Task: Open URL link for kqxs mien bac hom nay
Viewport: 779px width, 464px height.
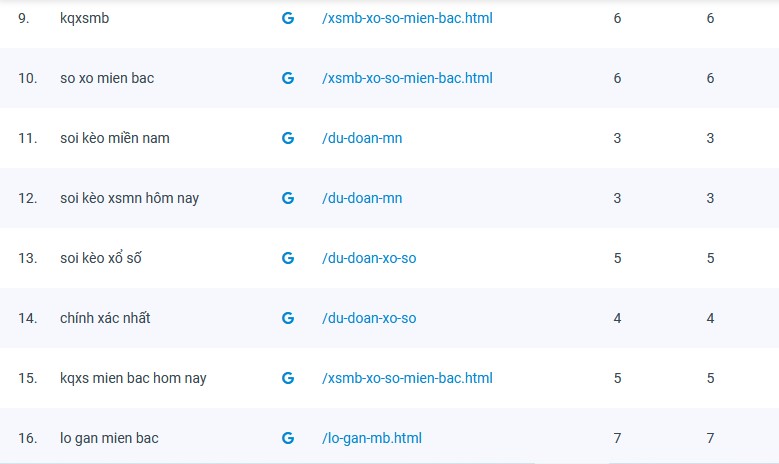Action: tap(407, 378)
